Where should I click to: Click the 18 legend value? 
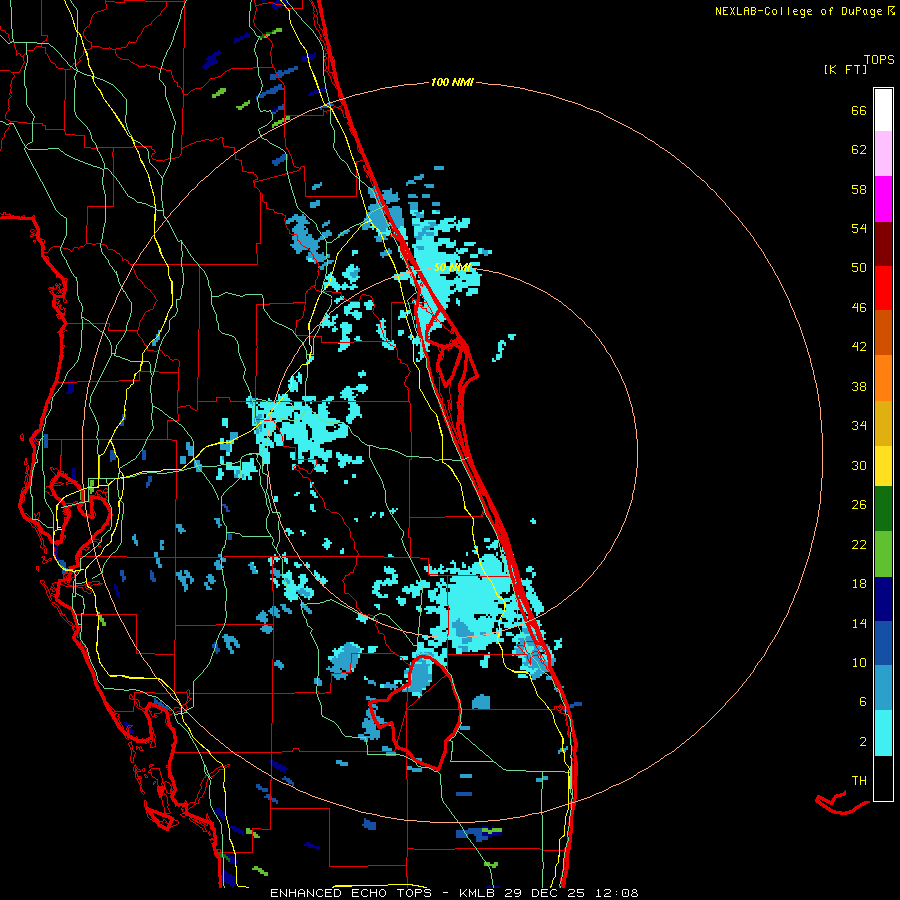coord(859,584)
